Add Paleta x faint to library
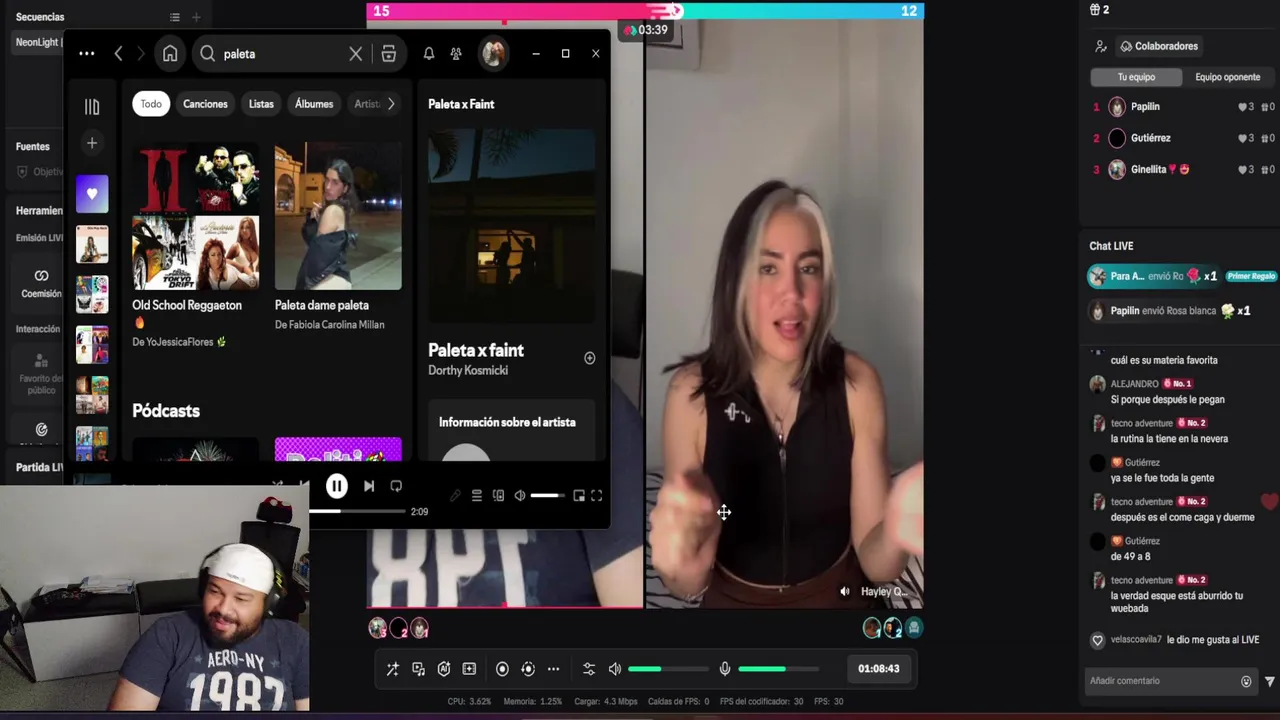Viewport: 1280px width, 720px height. [589, 358]
